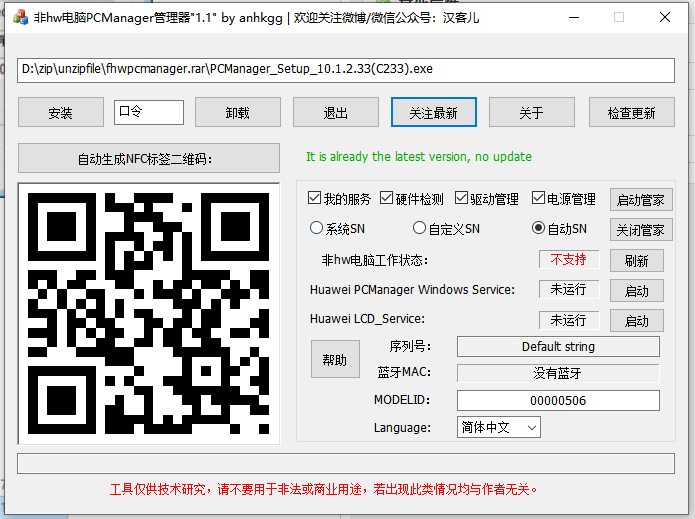Screen dimensions: 695x519
Task: Click the 安装 install button
Action: (61, 113)
